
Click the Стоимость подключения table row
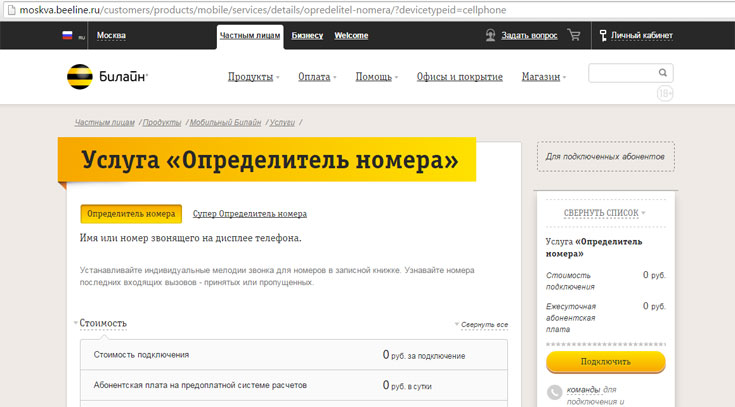(x=294, y=355)
